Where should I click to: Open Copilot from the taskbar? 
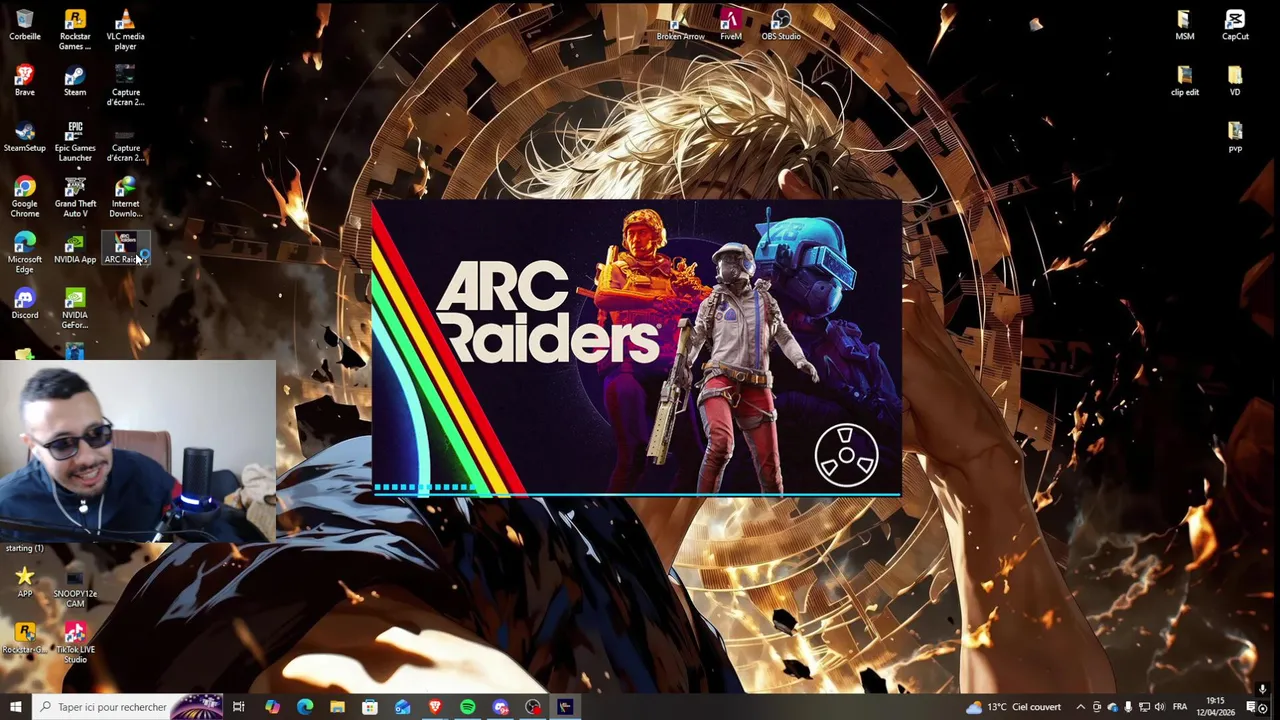[272, 707]
